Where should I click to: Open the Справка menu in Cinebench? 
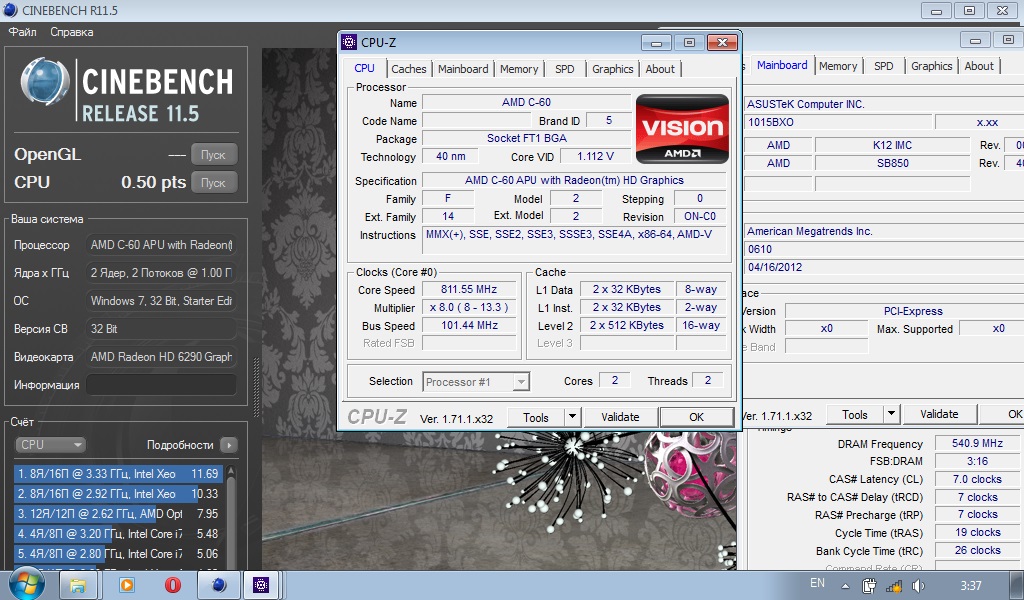point(72,32)
